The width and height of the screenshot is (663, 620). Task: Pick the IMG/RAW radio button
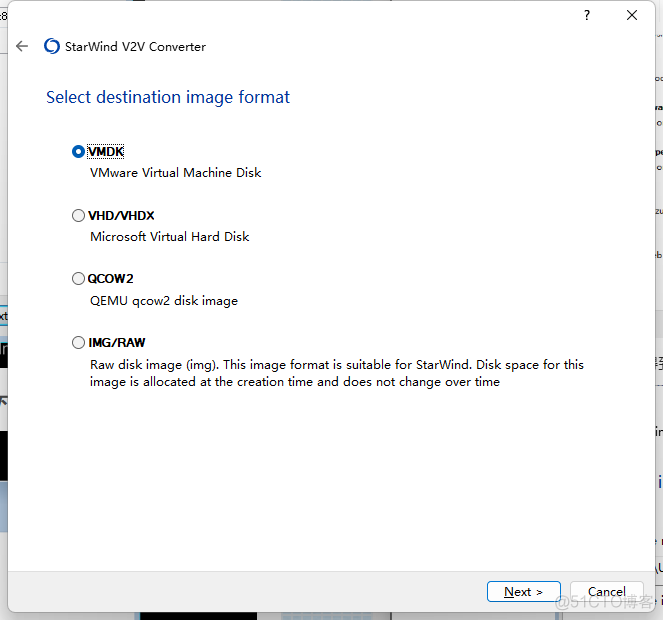[x=78, y=343]
